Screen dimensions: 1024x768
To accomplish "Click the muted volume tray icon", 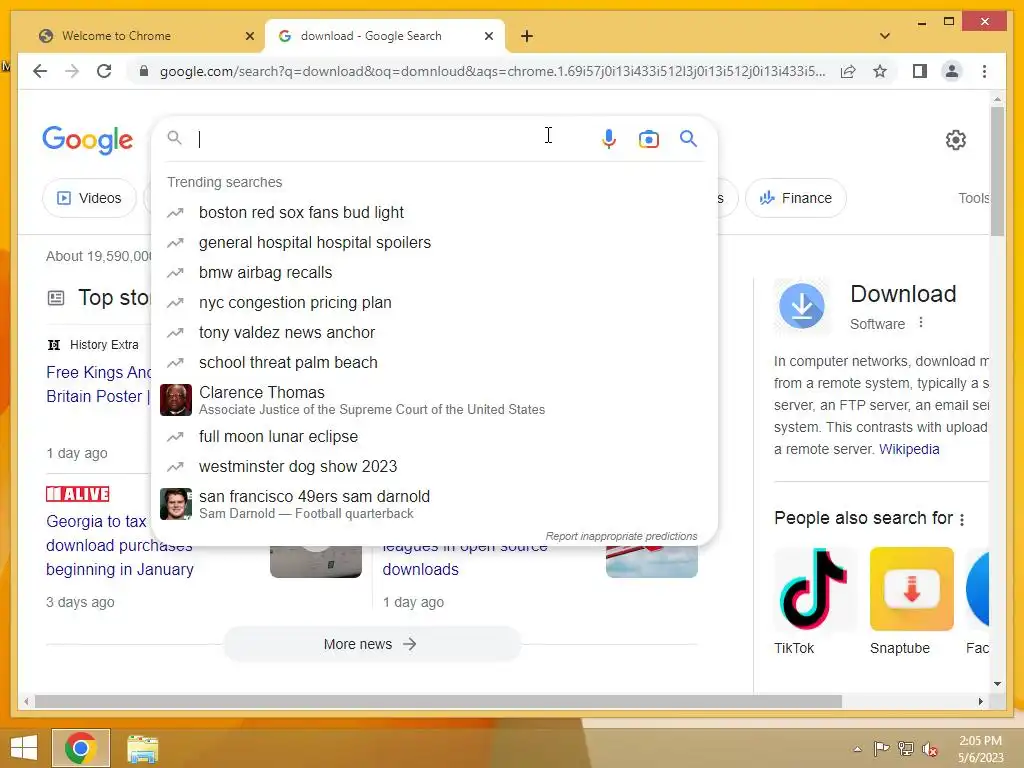I will 930,749.
